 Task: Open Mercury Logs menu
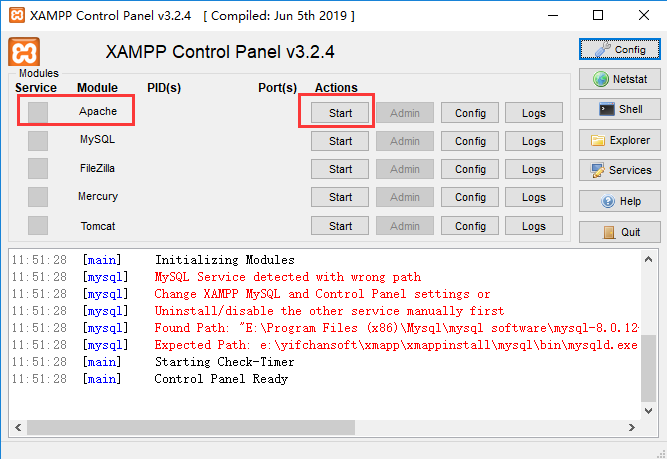click(x=534, y=197)
